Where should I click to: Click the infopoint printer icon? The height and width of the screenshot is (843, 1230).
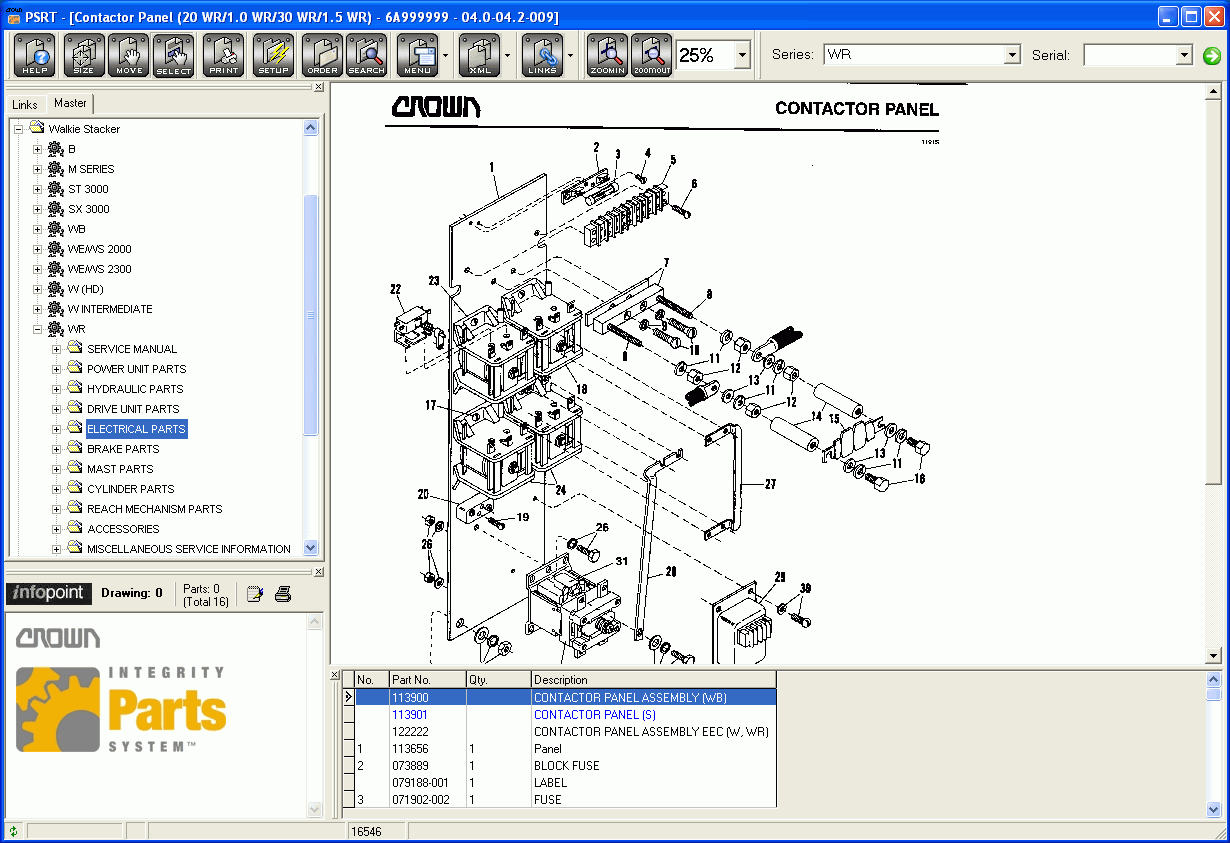282,592
